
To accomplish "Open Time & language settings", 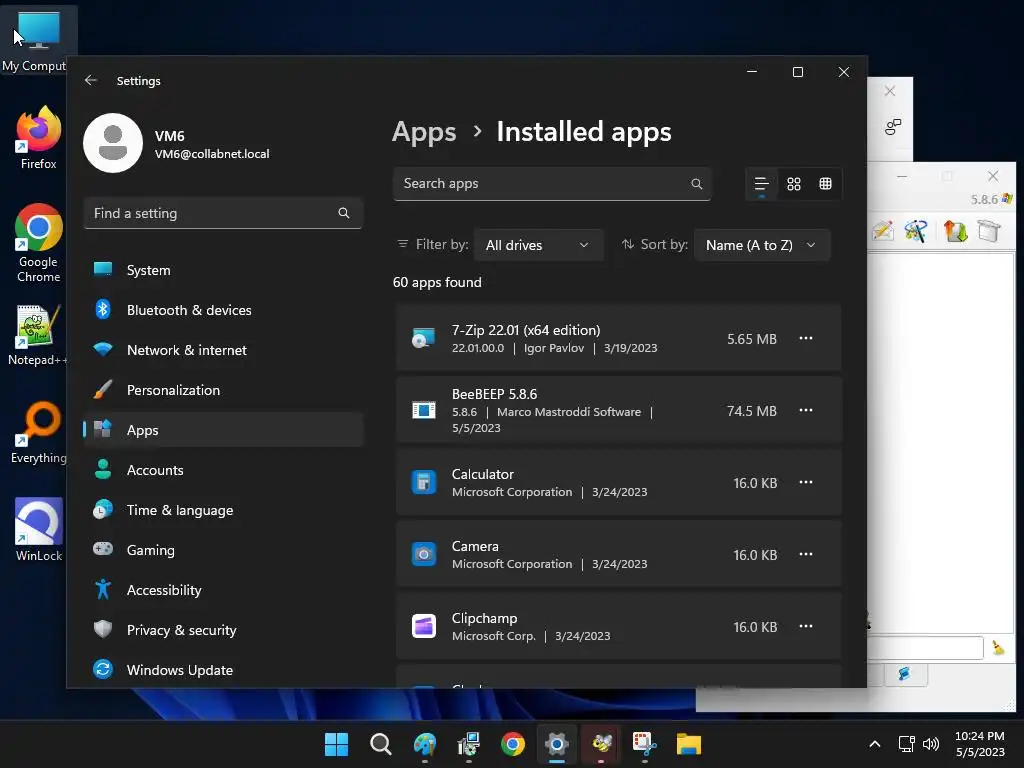I will tap(223, 510).
